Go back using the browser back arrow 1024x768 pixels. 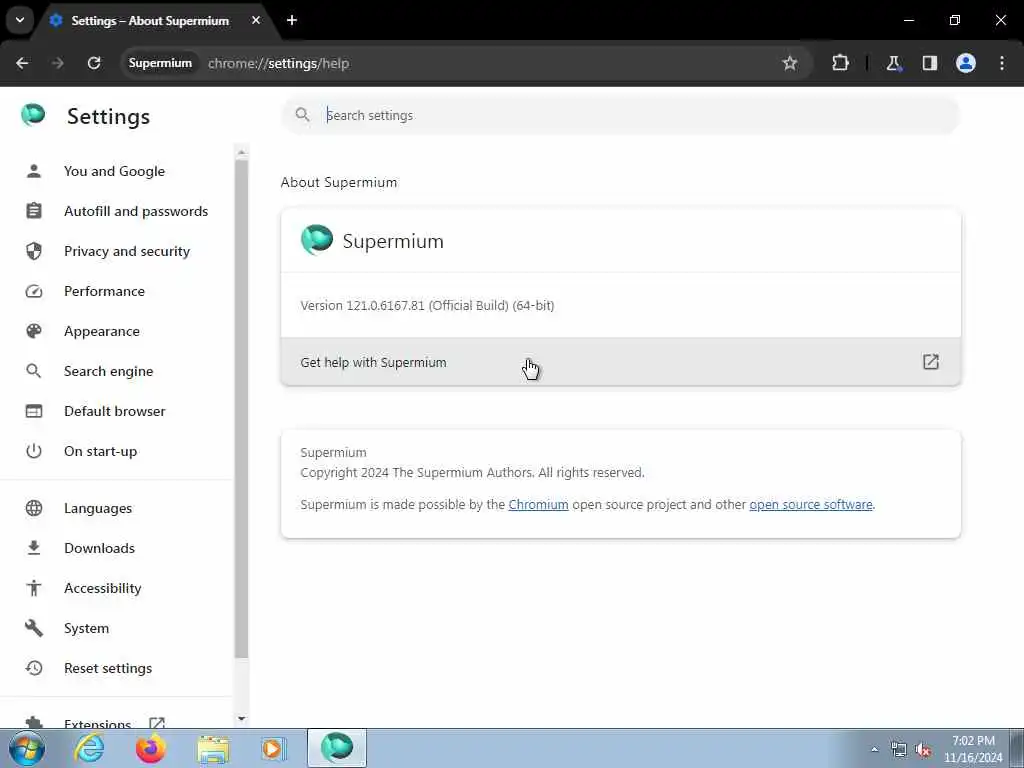click(22, 63)
